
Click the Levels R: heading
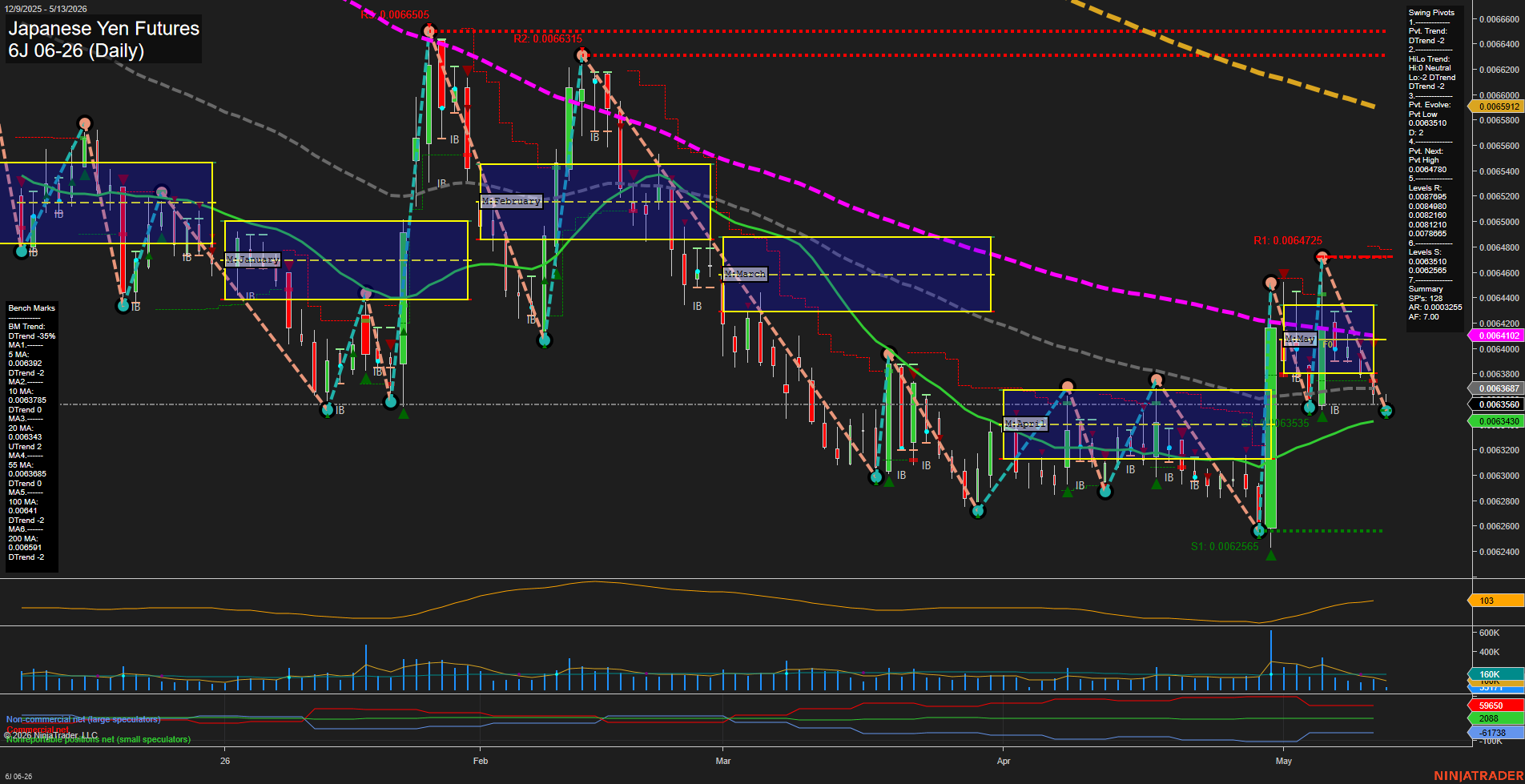click(1426, 188)
